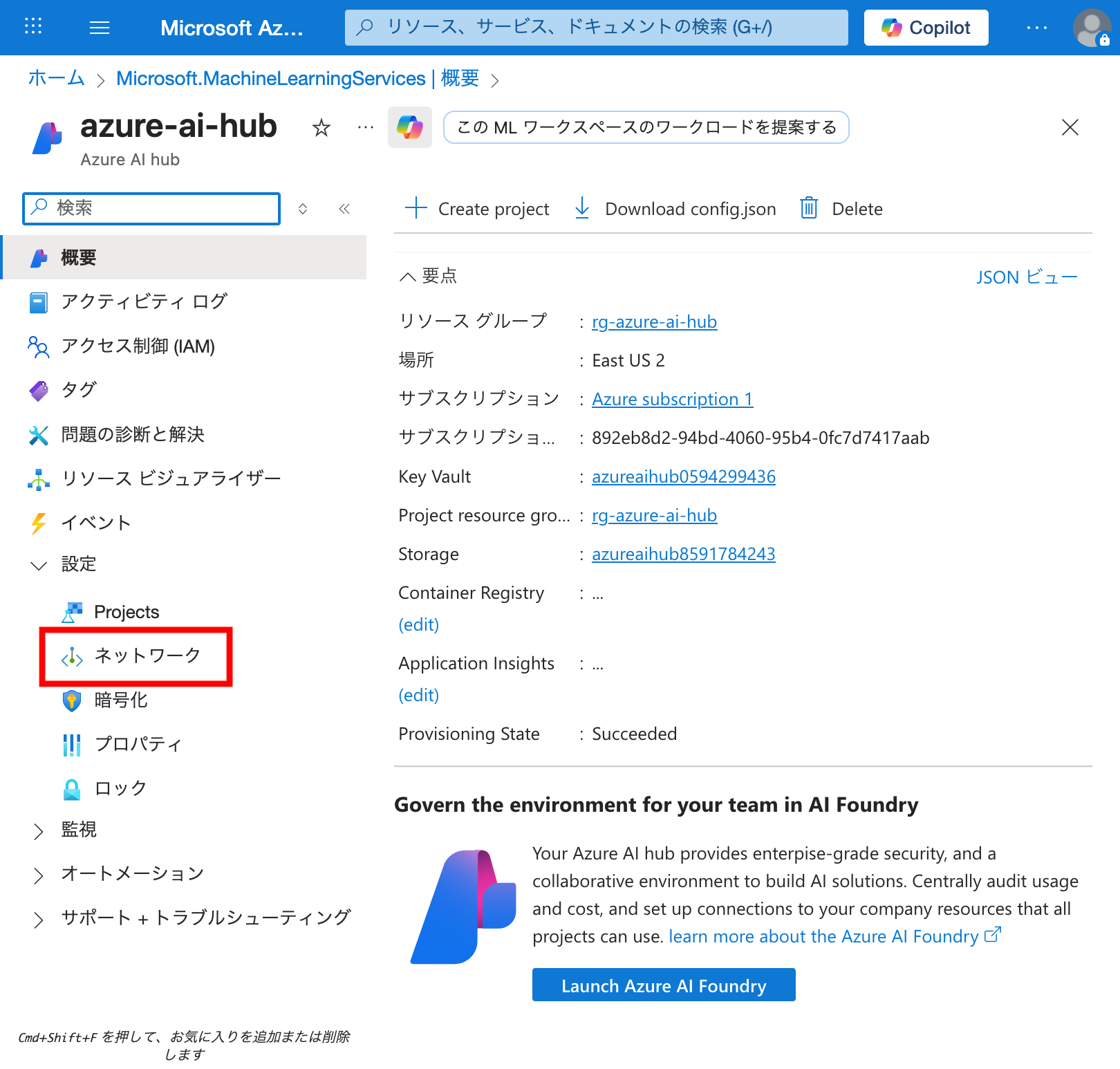Screen dimensions: 1120x1069
Task: Click the Azure AI Foundry illustration logo
Action: tap(463, 906)
